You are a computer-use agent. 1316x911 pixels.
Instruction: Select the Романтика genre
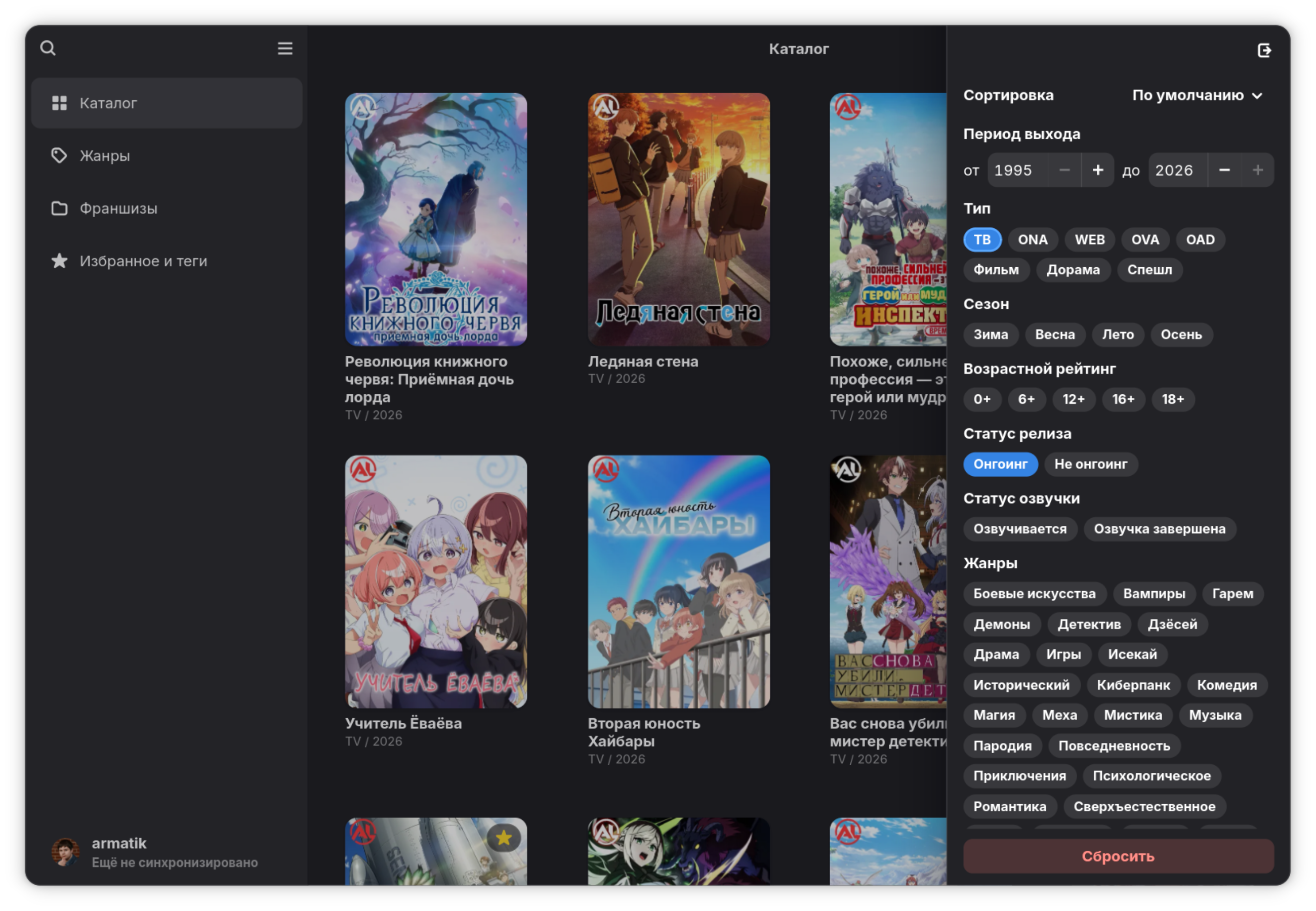tap(1010, 807)
